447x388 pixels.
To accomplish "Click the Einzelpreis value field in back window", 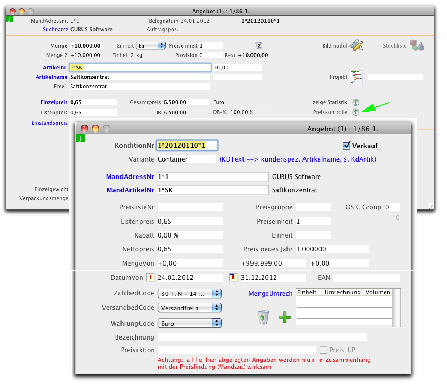I will point(93,102).
